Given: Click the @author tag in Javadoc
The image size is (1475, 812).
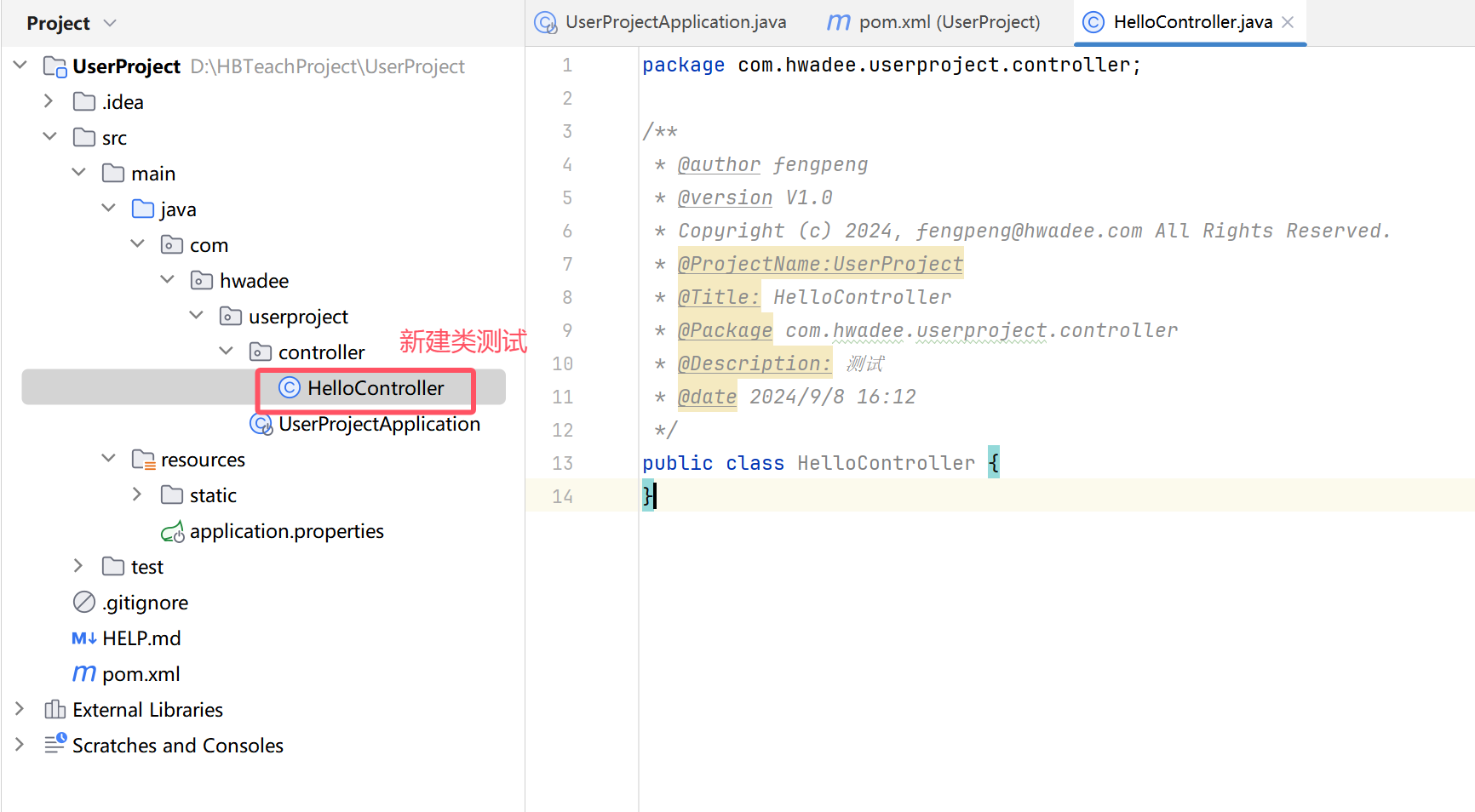Looking at the screenshot, I should [719, 164].
